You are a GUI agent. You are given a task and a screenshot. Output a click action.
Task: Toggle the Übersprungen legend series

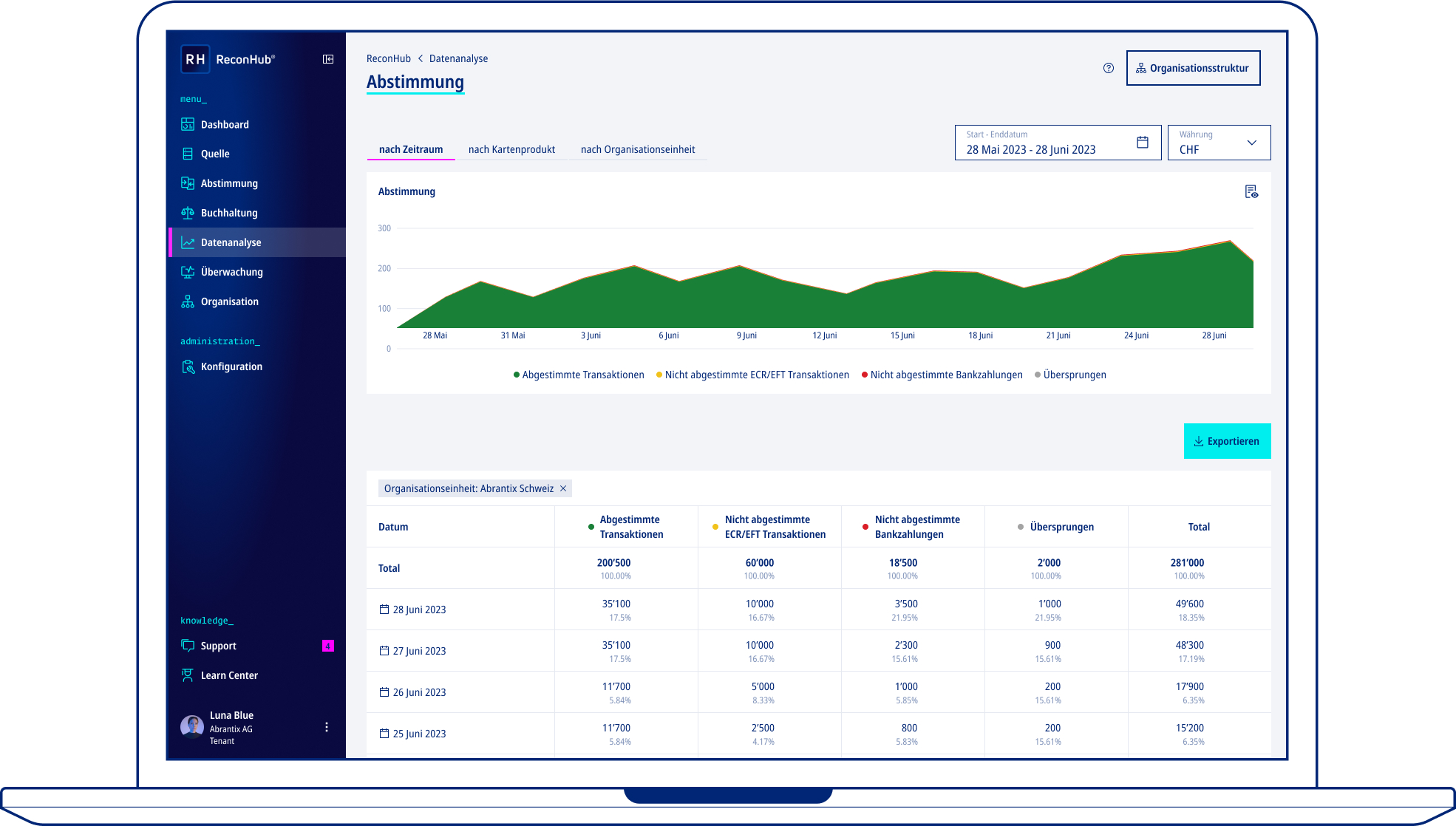[1070, 375]
